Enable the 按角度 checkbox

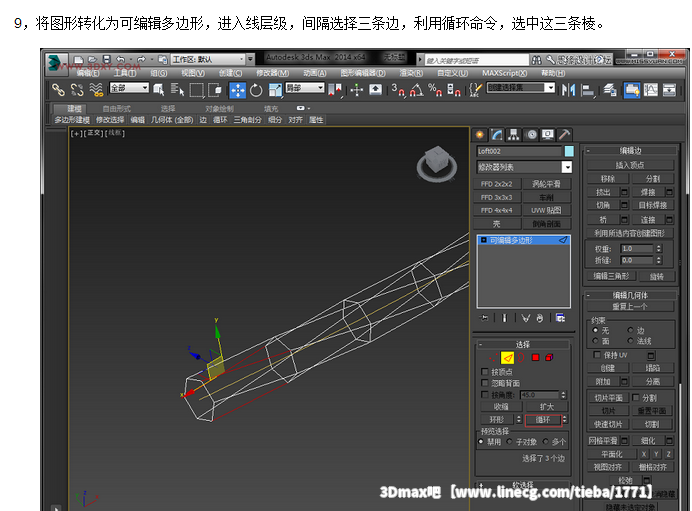coord(485,395)
